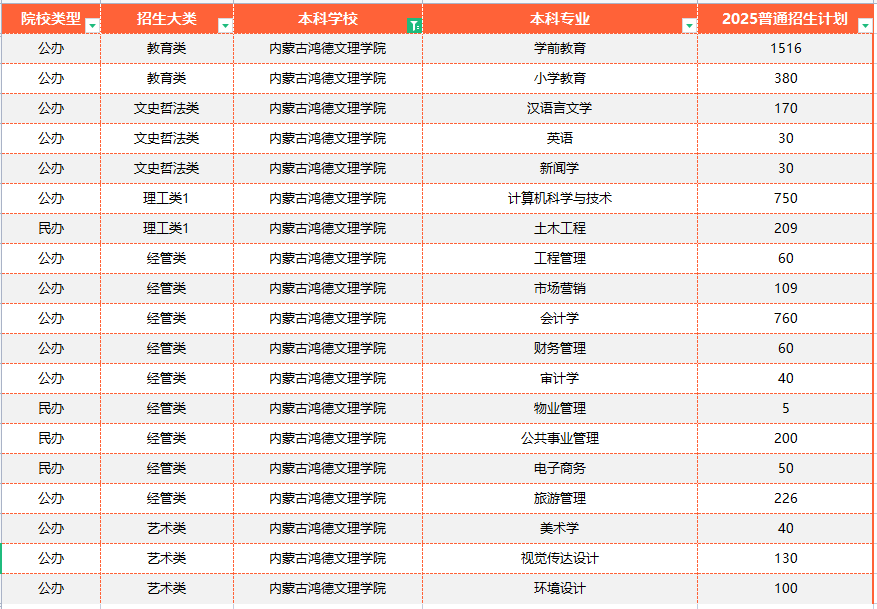Click the 计算机科学与技术 major cell
877x609 pixels.
pyautogui.click(x=560, y=199)
